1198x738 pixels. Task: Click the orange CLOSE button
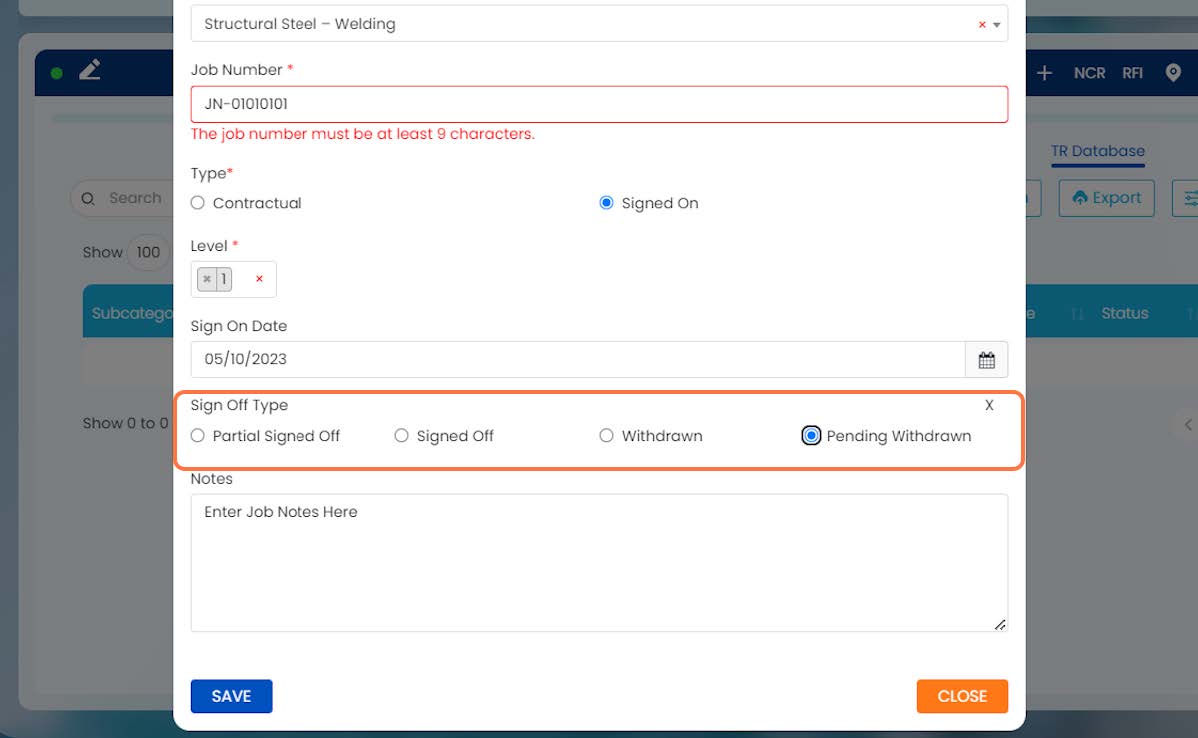click(x=962, y=696)
